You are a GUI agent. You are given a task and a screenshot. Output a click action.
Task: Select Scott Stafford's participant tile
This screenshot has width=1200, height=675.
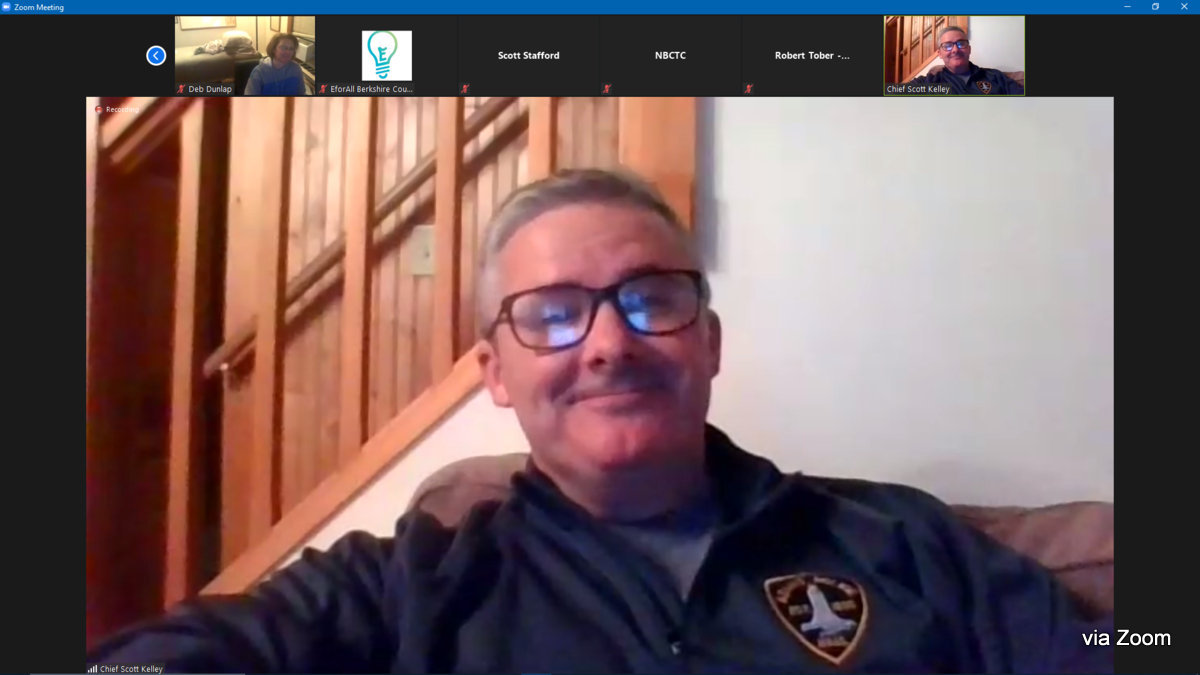(529, 55)
